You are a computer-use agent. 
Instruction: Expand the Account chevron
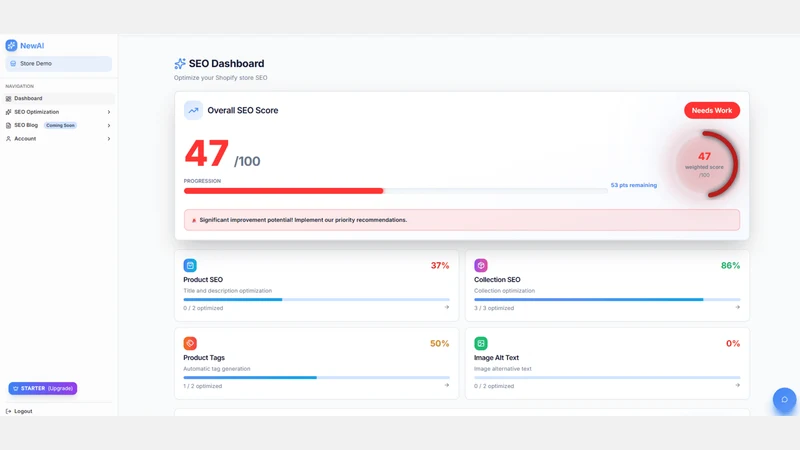[109, 139]
